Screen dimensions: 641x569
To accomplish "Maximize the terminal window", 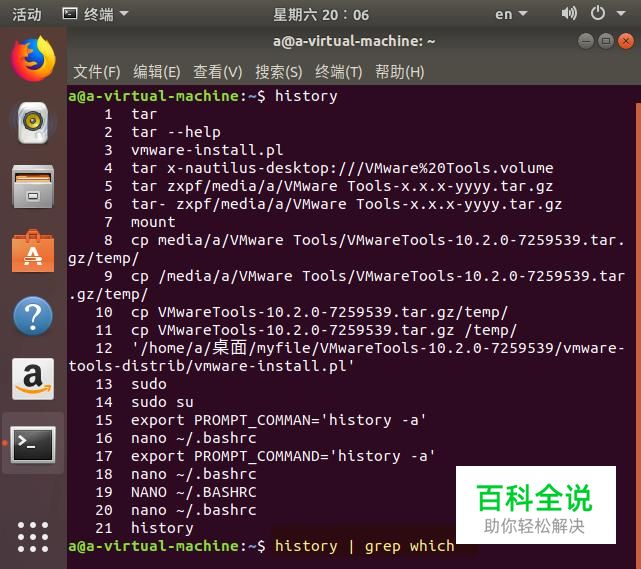I will (606, 41).
